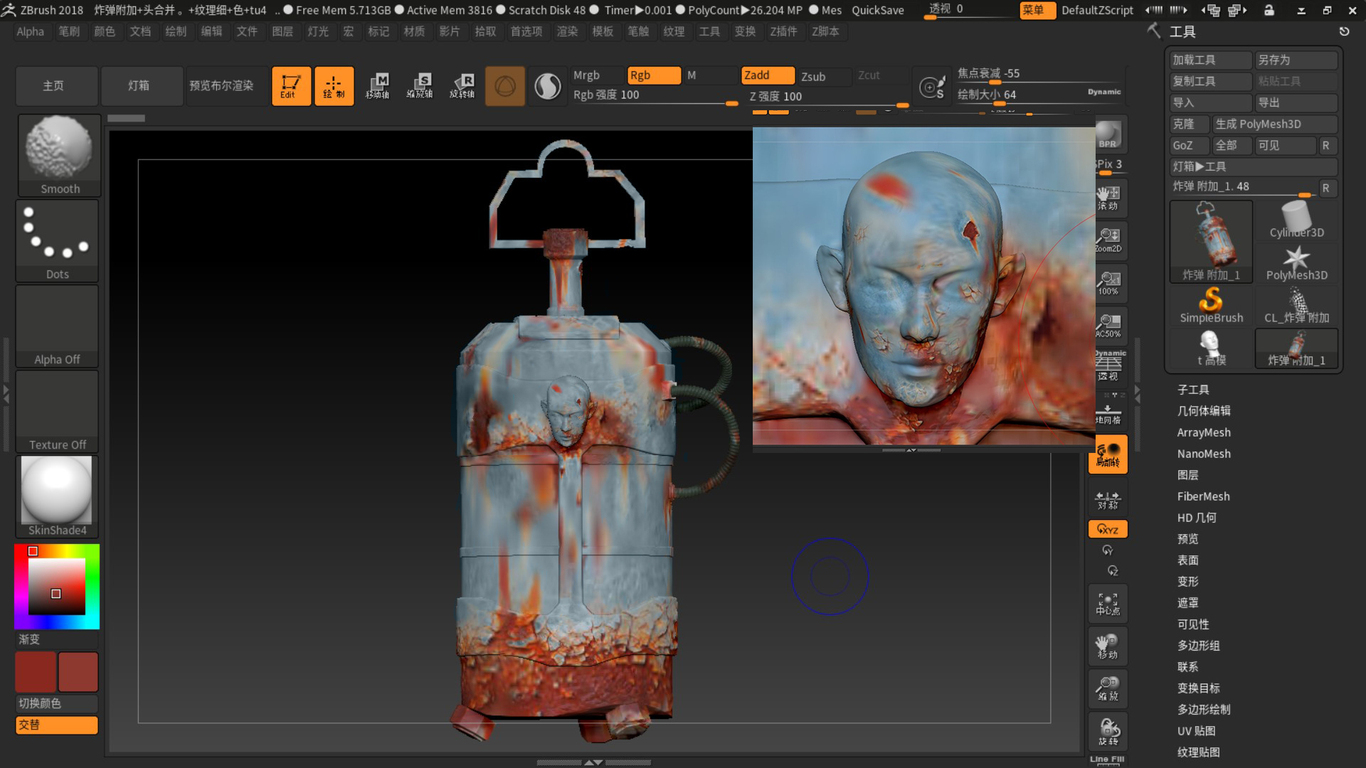The height and width of the screenshot is (768, 1366).
Task: Click the 生成 PolyMesh3D button
Action: tap(1275, 124)
